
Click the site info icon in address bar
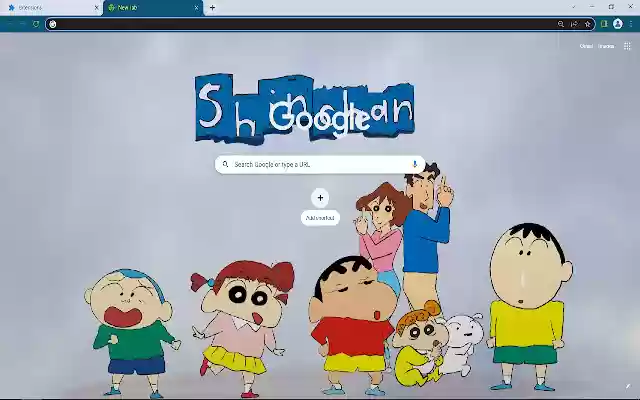click(x=53, y=24)
